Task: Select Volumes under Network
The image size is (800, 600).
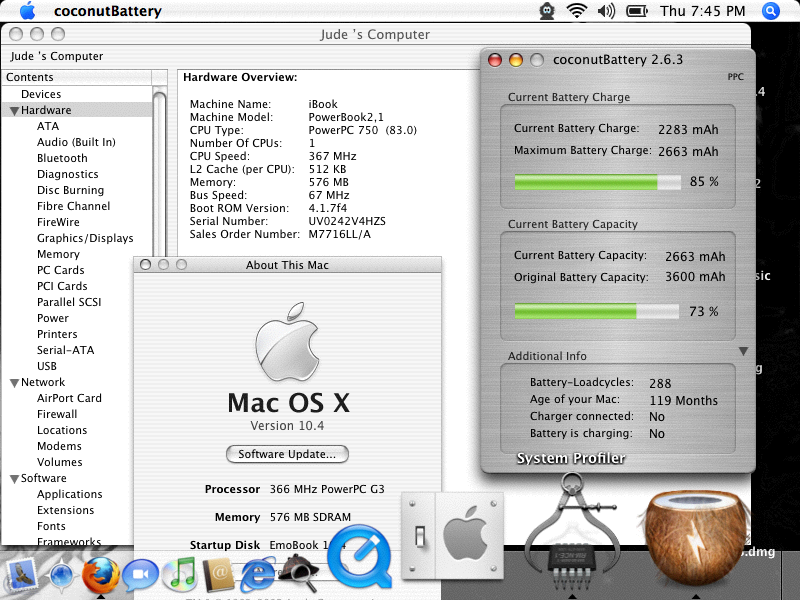Action: [x=59, y=462]
